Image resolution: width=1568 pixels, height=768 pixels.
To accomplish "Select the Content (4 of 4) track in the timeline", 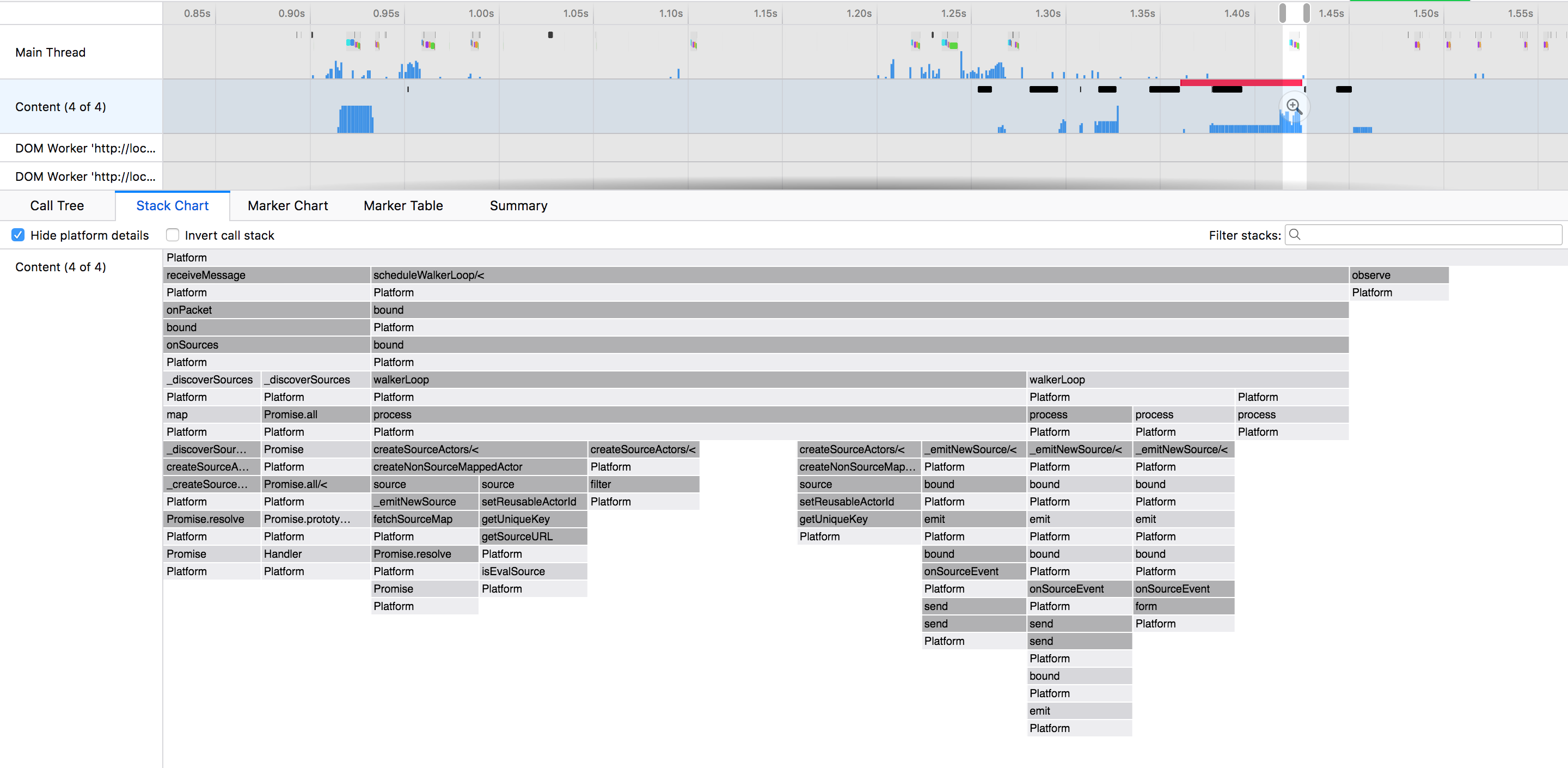I will pyautogui.click(x=60, y=107).
